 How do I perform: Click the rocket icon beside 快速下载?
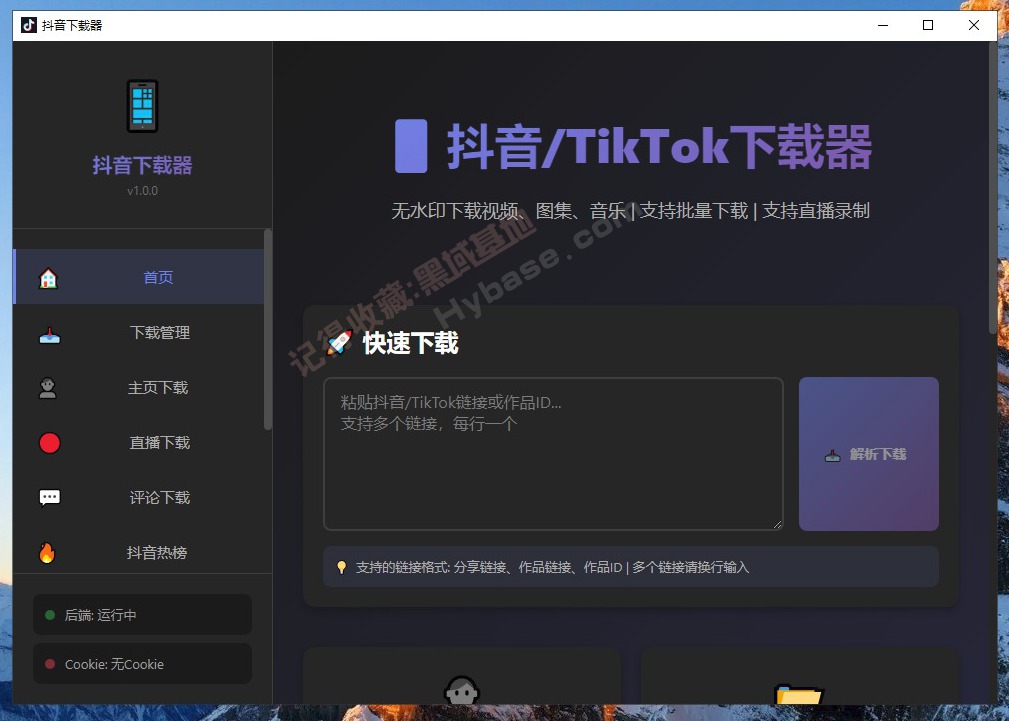coord(338,343)
